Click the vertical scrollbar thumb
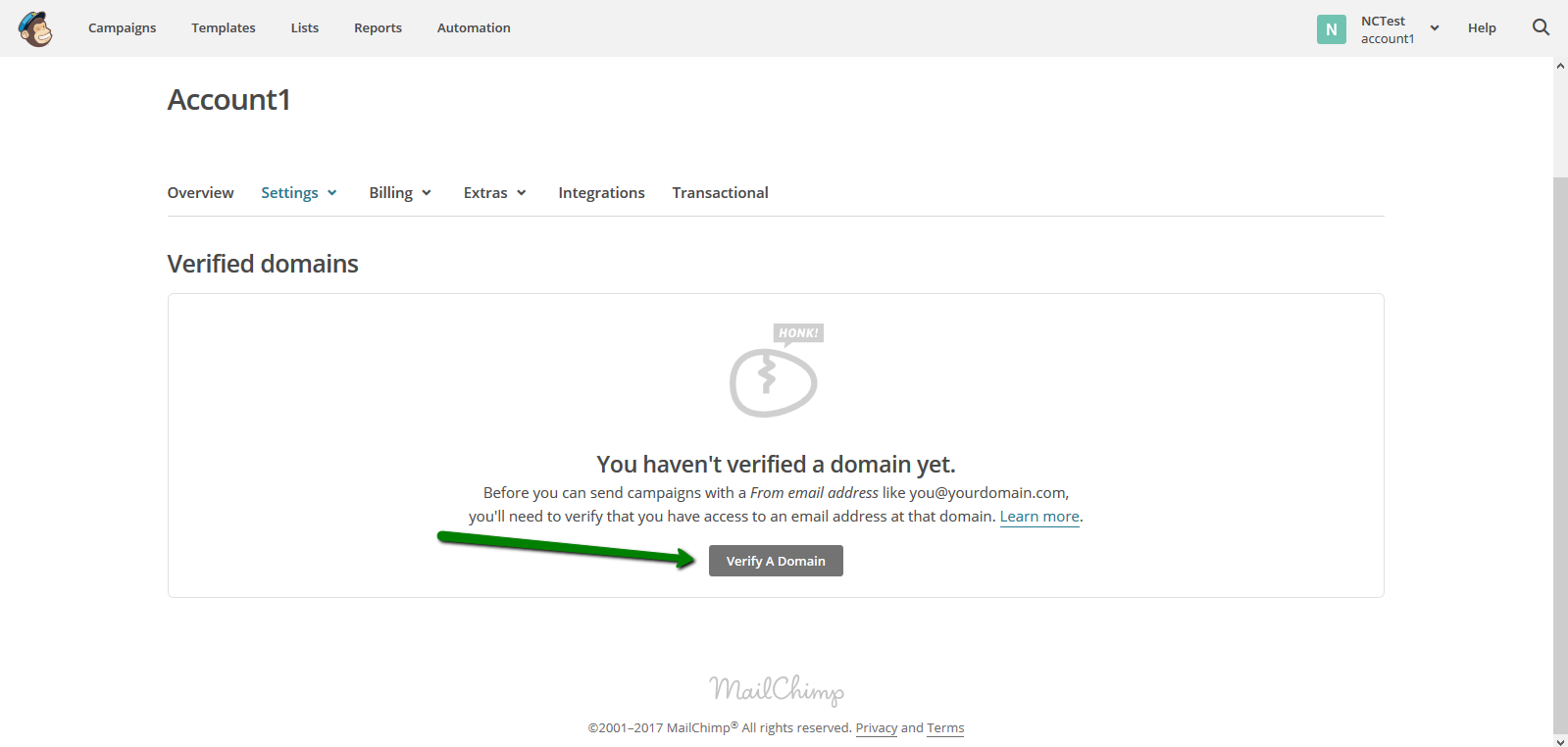The height and width of the screenshot is (747, 1568). pos(1560,456)
